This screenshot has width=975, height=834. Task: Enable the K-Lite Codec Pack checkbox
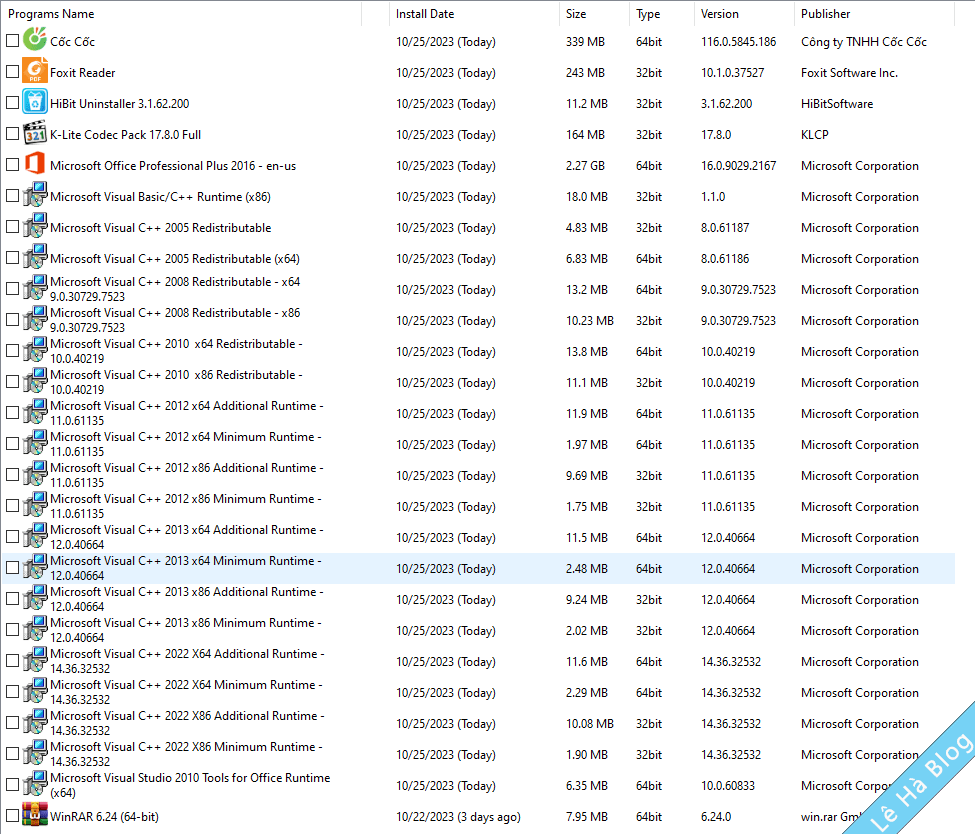(12, 134)
